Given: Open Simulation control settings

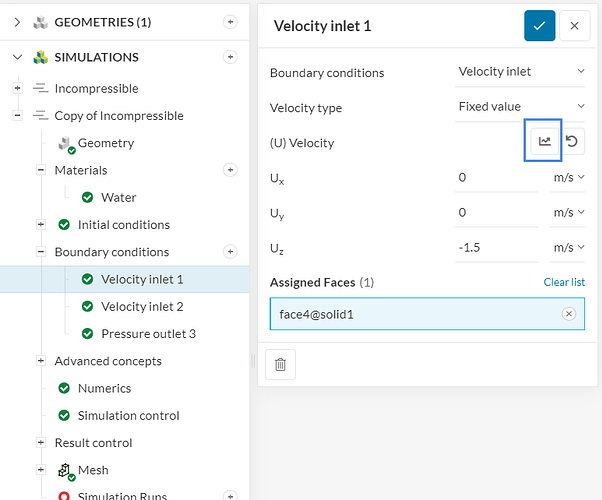Looking at the screenshot, I should pyautogui.click(x=129, y=416).
